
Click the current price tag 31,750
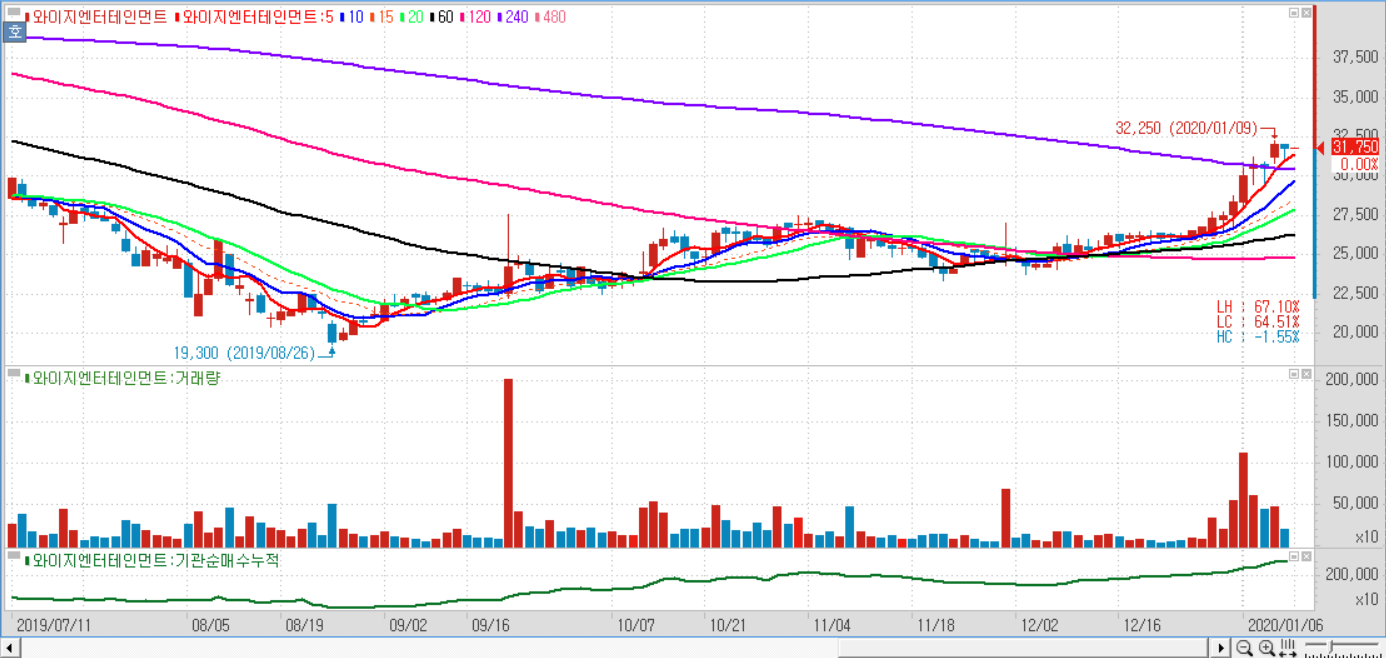coord(1355,147)
